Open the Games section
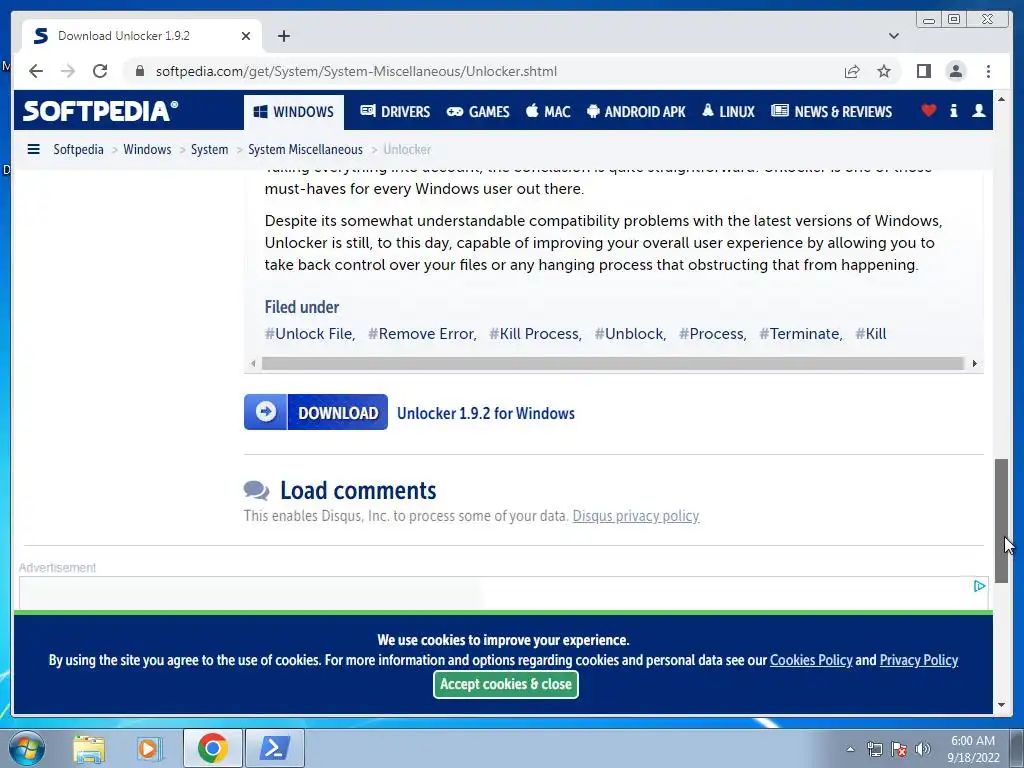This screenshot has height=768, width=1024. [x=477, y=112]
